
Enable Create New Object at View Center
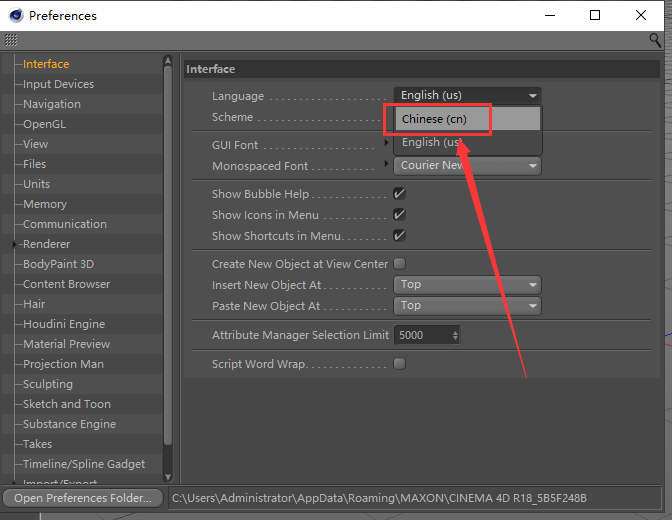399,264
